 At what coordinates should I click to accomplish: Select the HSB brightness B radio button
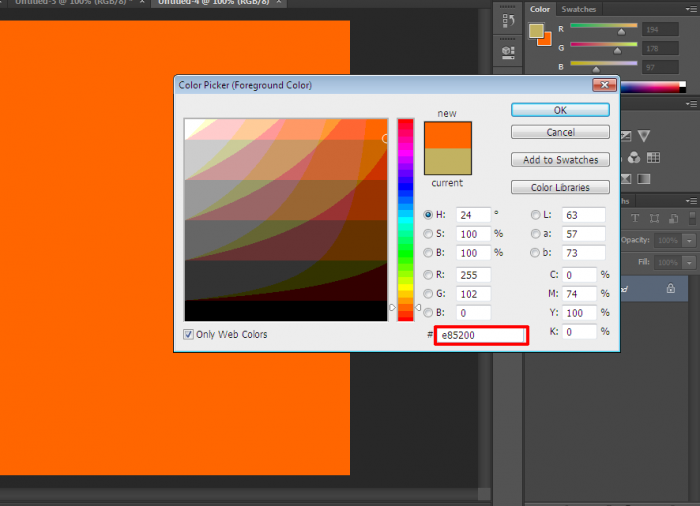tap(428, 253)
